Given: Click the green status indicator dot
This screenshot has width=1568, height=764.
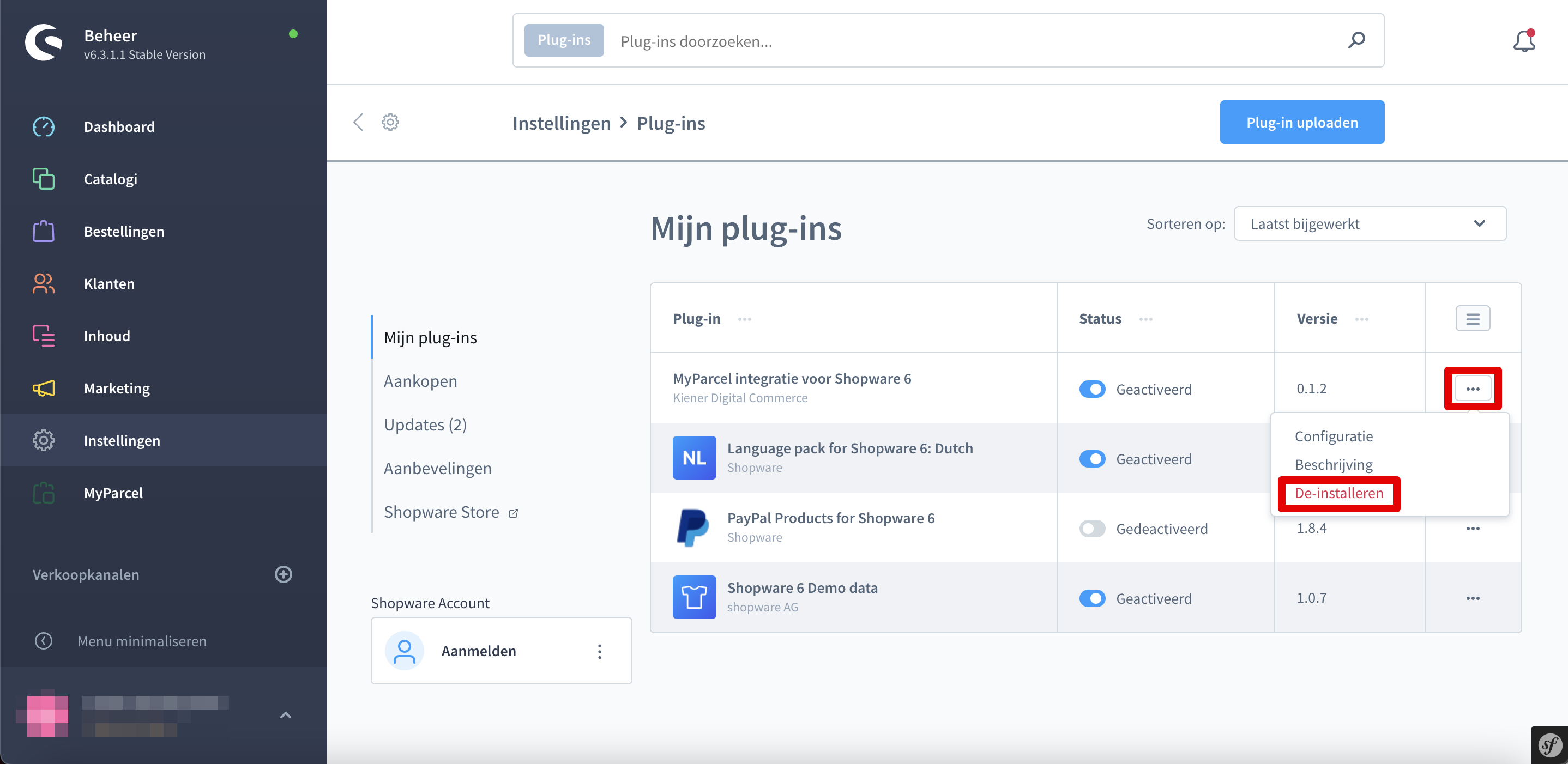Looking at the screenshot, I should [294, 35].
